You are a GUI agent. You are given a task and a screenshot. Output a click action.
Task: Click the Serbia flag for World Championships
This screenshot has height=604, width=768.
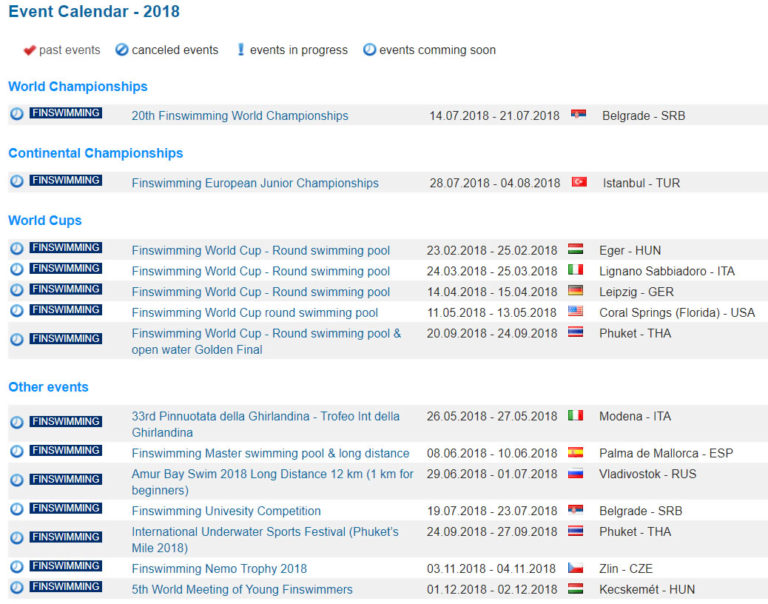pos(578,114)
